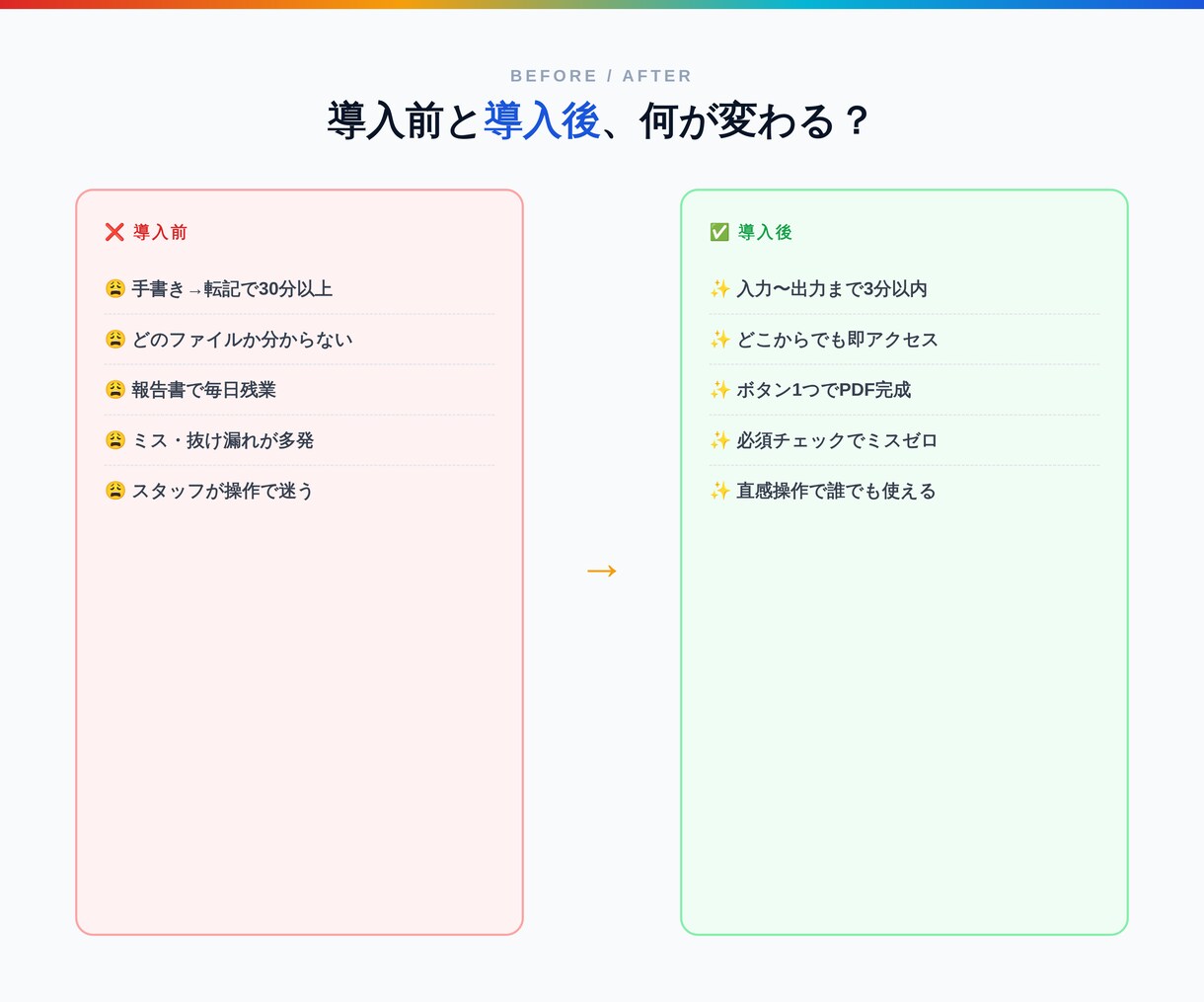Select the text 報告書で毎日残業

point(203,389)
